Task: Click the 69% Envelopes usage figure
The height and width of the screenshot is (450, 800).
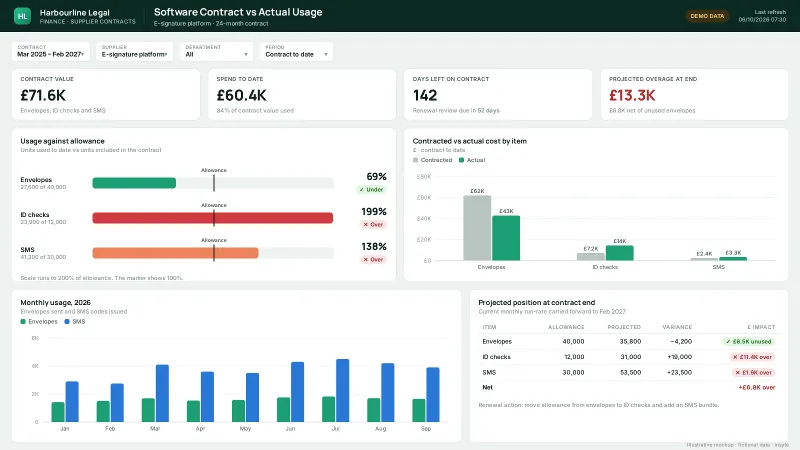Action: [x=377, y=177]
